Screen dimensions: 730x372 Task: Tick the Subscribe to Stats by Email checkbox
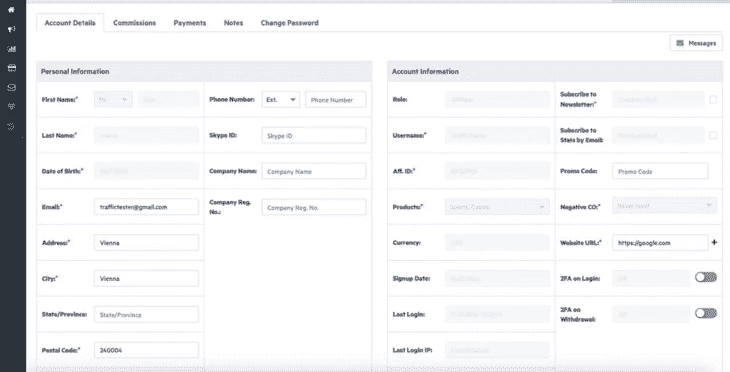[x=713, y=135]
